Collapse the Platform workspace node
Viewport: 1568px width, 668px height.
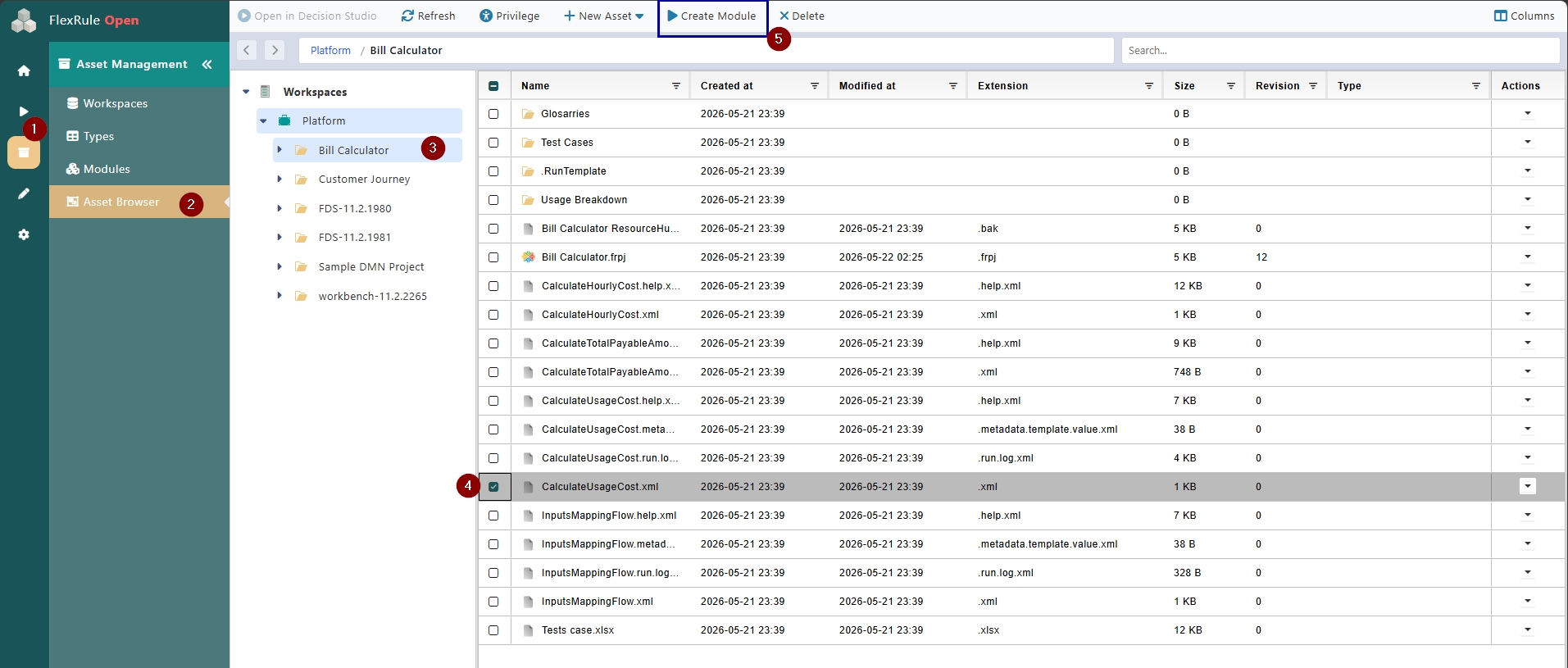[x=264, y=120]
